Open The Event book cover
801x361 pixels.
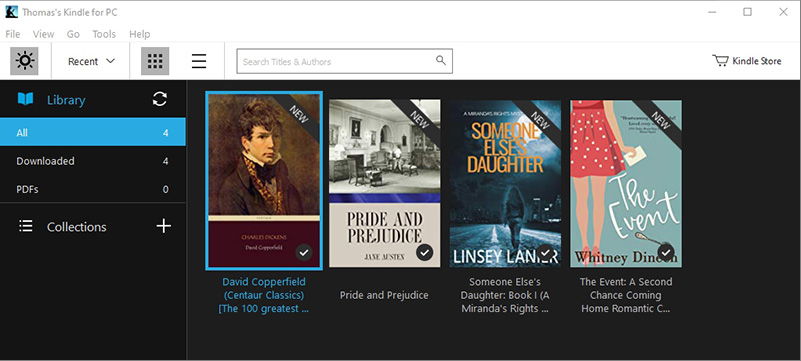(x=626, y=183)
